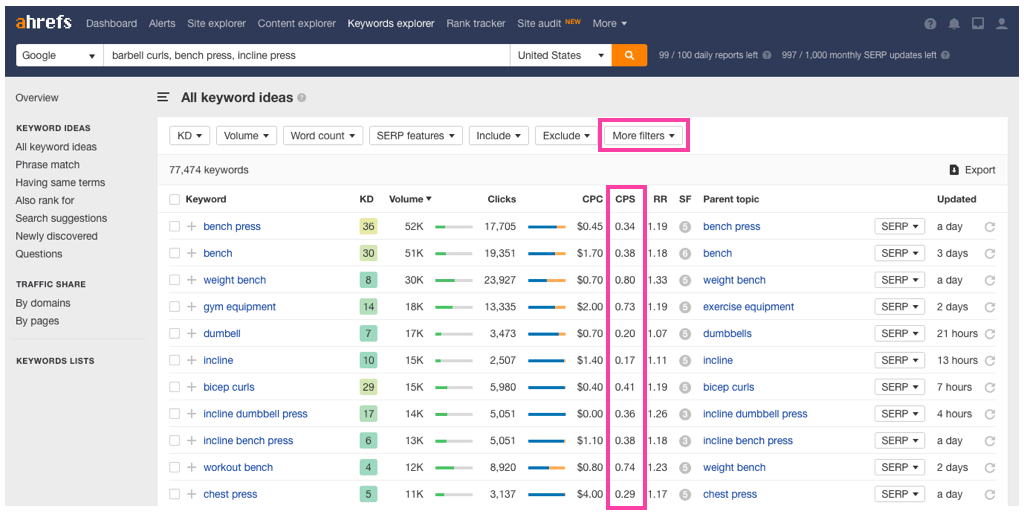
Task: Click the clicks distribution bar for weight bench
Action: [547, 280]
